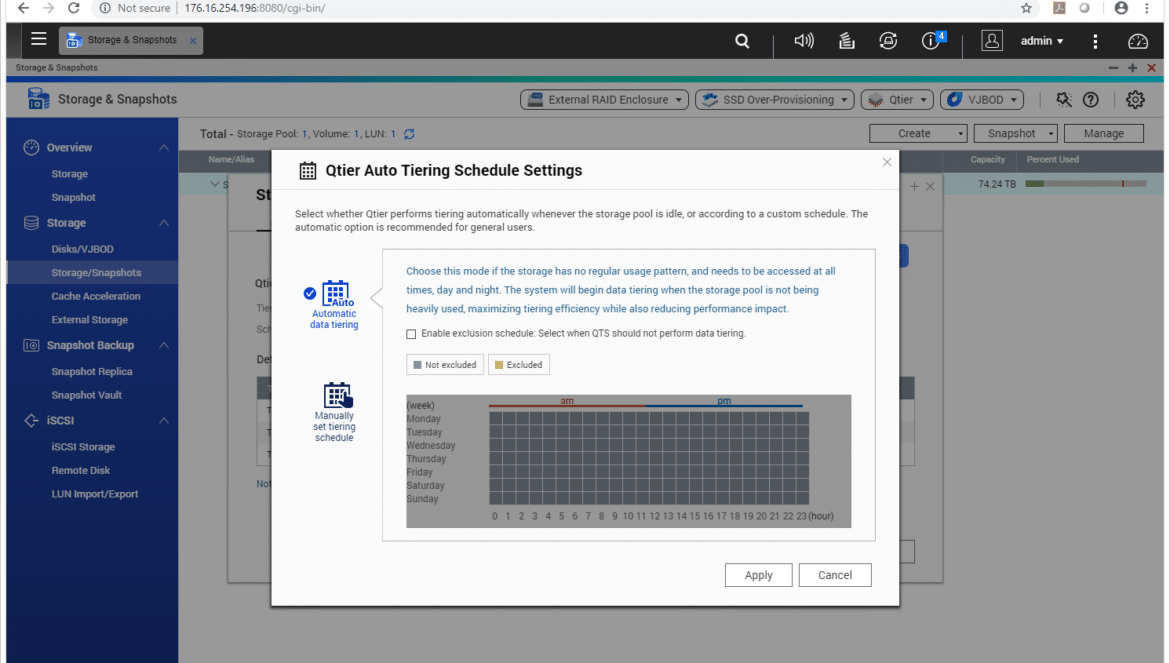Screen dimensions: 1170x663
Task: Open the tools wrench icon
Action: point(1063,99)
